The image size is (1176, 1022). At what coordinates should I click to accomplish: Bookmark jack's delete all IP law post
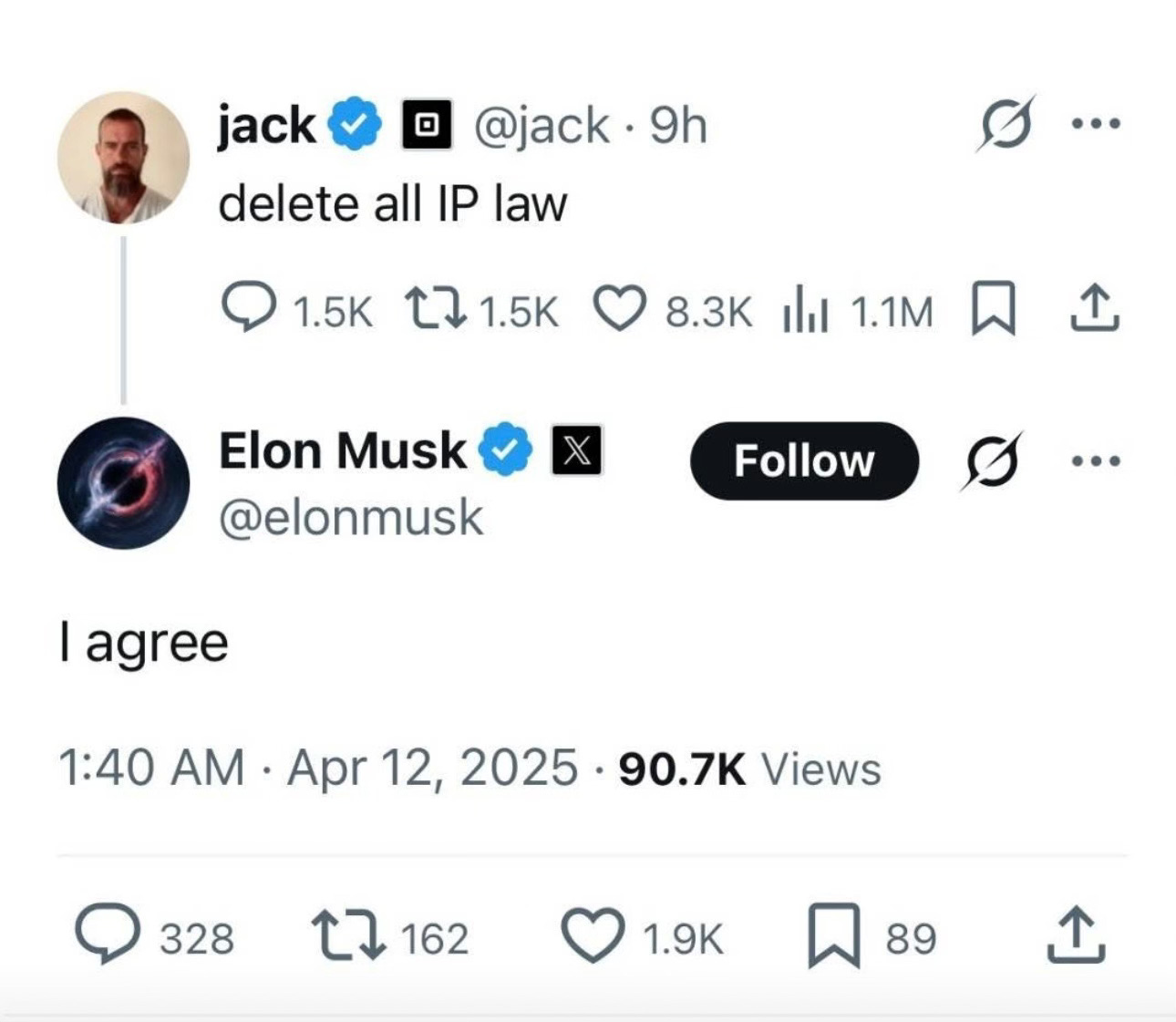click(993, 310)
